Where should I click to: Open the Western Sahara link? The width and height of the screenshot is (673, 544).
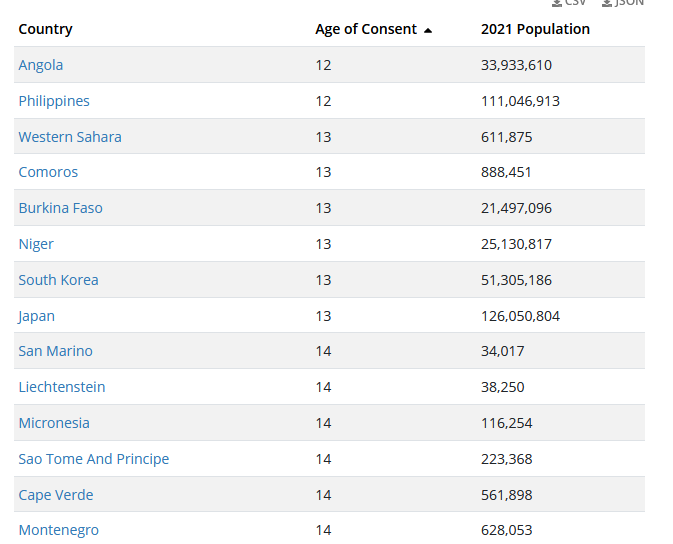[x=70, y=137]
